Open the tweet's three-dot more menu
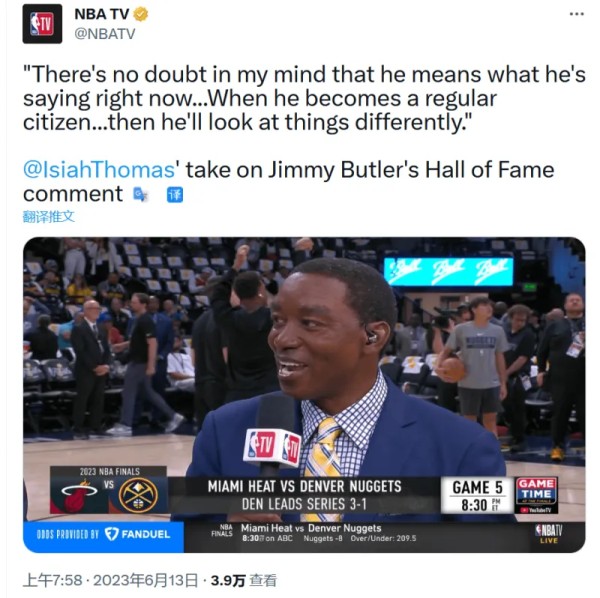 point(576,14)
